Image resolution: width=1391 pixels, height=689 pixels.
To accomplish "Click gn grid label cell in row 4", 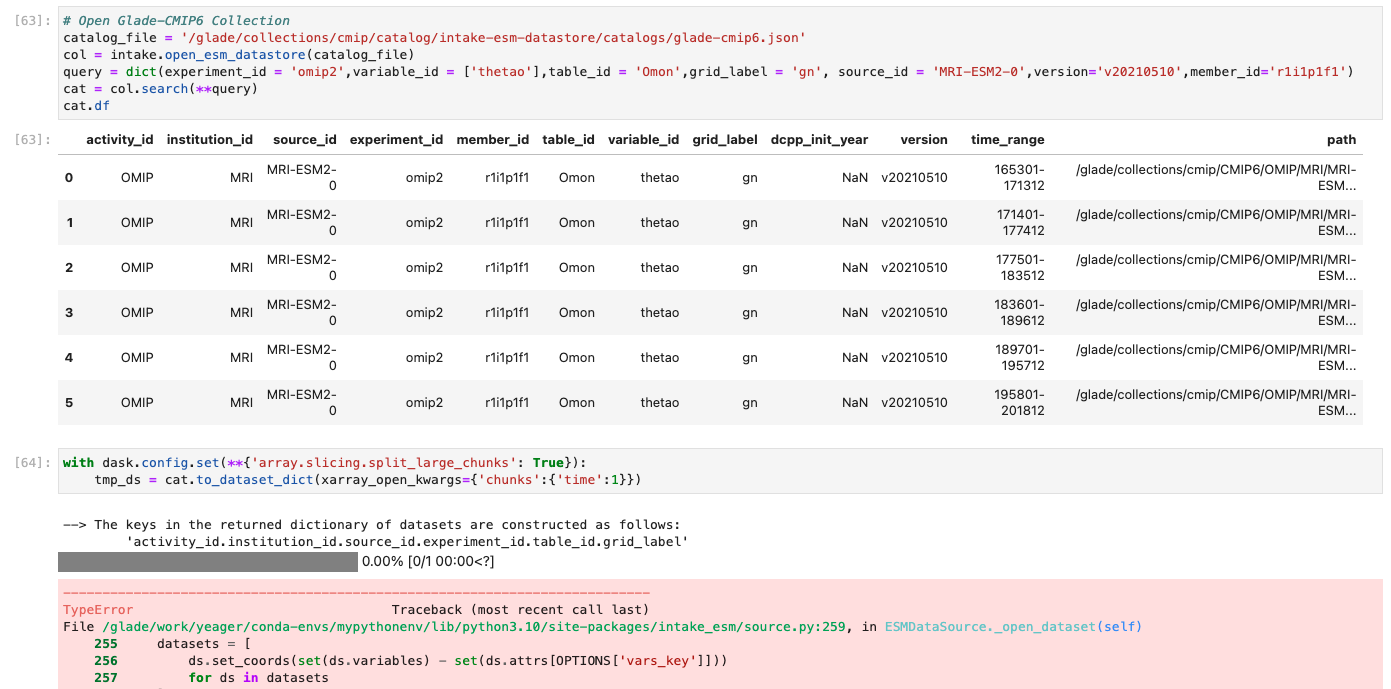I will [750, 357].
